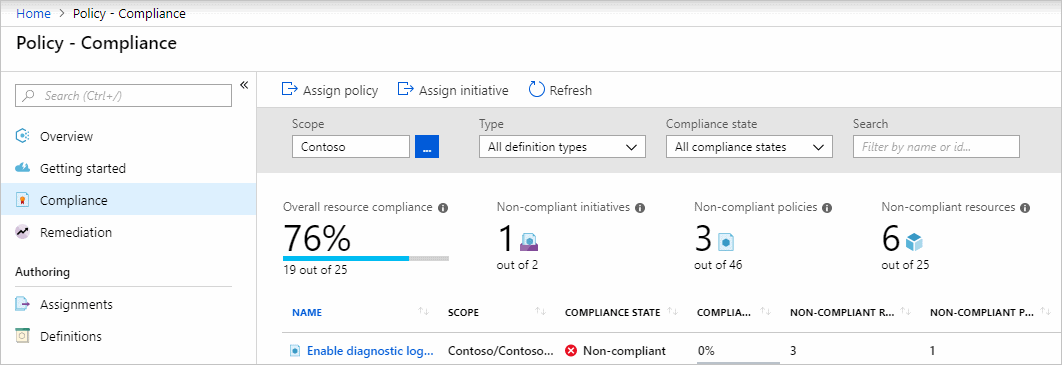Click the '19 out of 25' text
Image resolution: width=1062 pixels, height=365 pixels.
[315, 271]
